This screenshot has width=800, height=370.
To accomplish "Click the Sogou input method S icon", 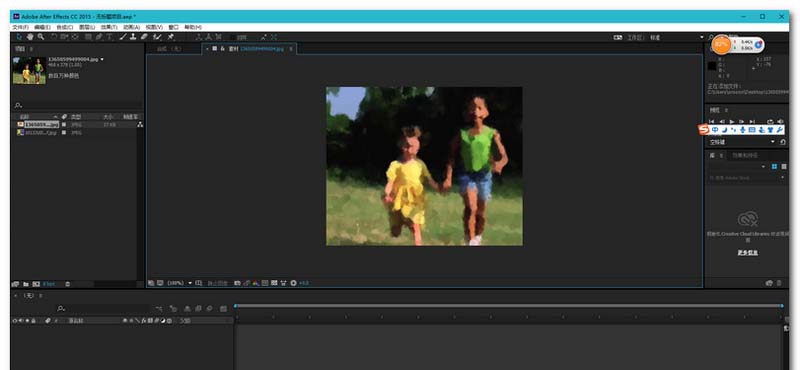I will click(704, 130).
